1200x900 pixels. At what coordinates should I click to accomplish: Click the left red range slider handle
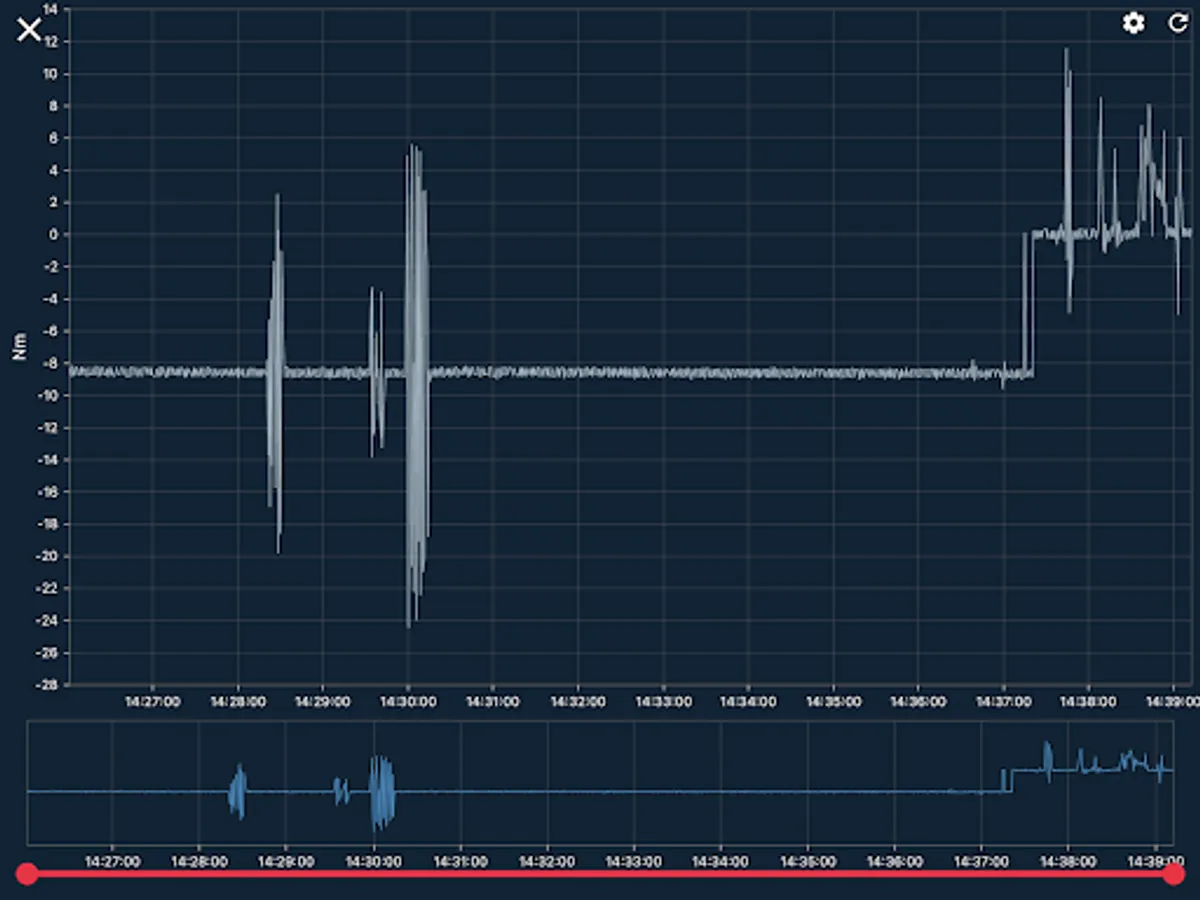click(x=27, y=874)
